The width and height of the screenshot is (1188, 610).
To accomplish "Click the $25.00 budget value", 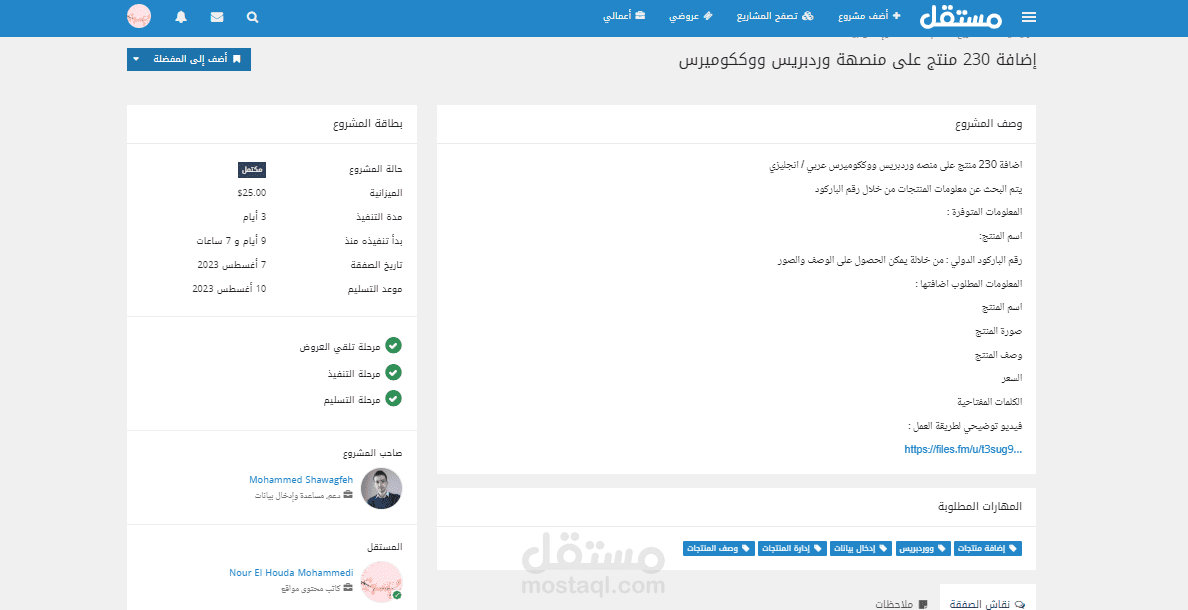I will 252,192.
